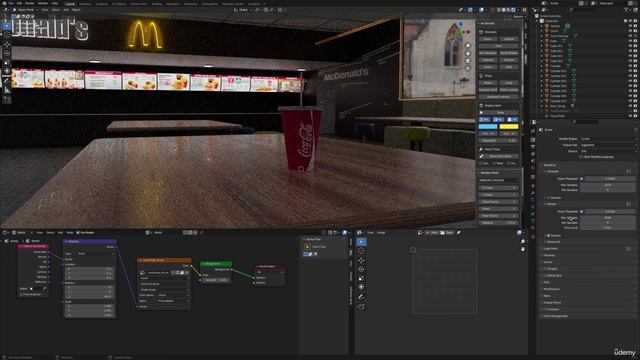Screen dimensions: 640x360
Task: Collapse the Sampling panel
Action: tap(549, 165)
